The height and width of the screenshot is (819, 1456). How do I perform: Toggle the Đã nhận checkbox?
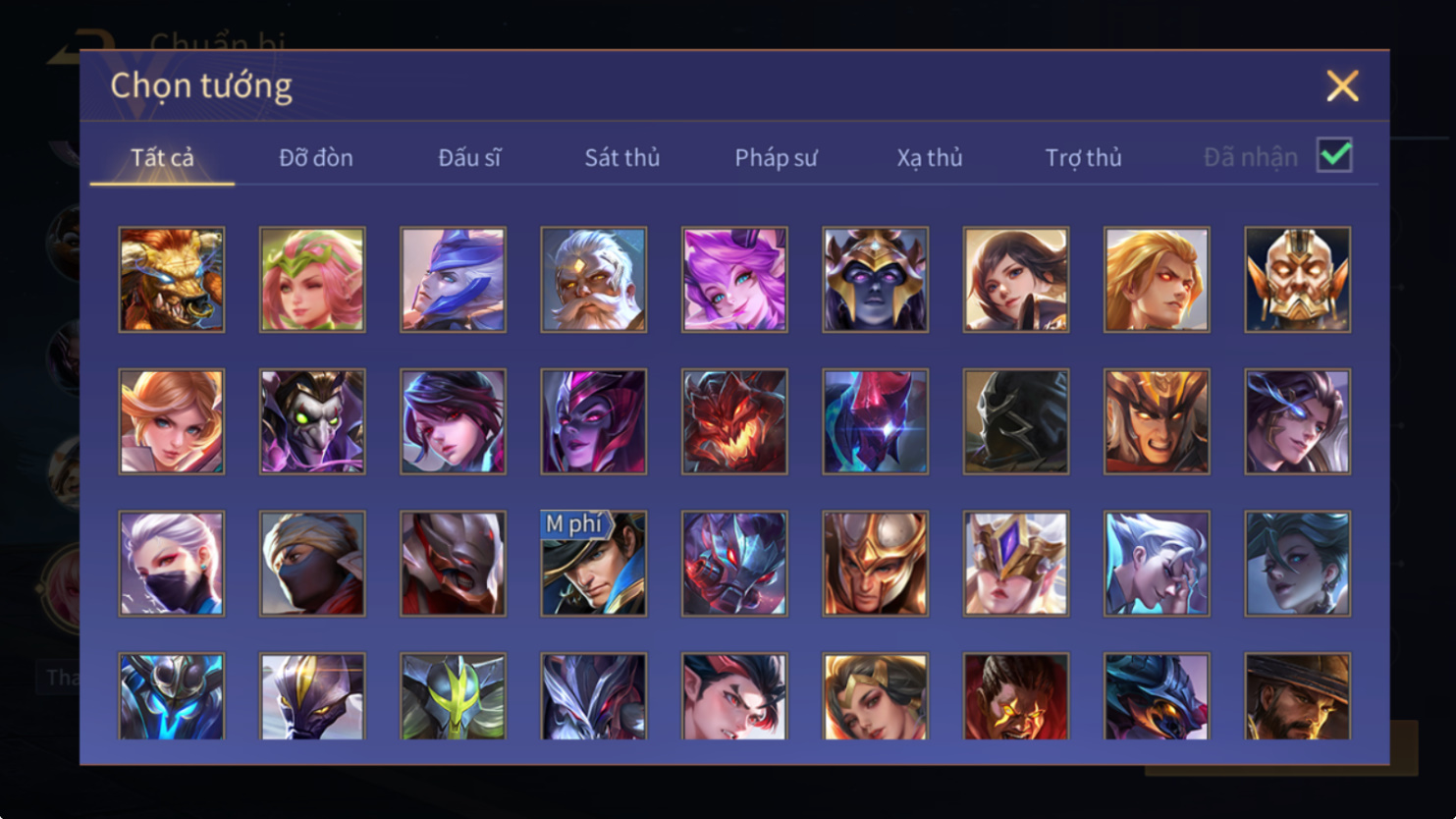click(1335, 155)
